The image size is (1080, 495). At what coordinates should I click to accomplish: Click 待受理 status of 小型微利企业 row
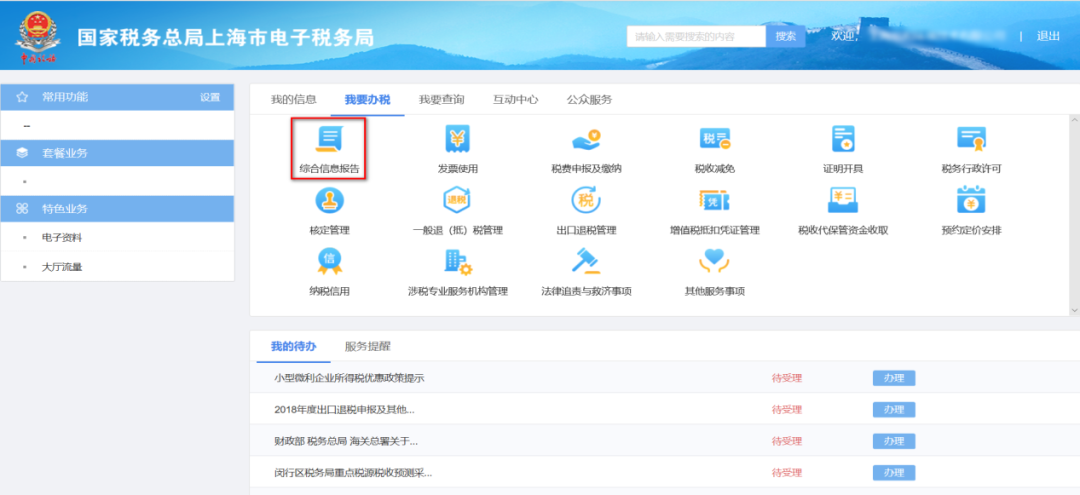point(787,378)
